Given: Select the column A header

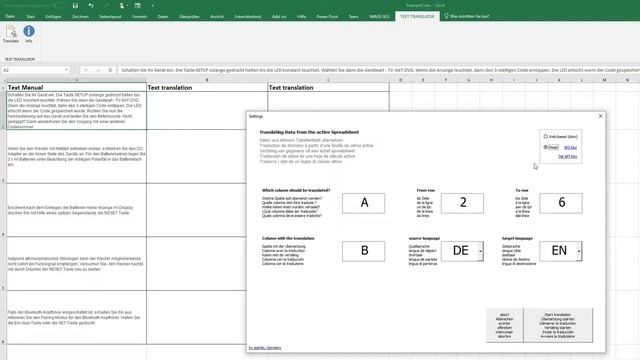Looking at the screenshot, I should point(76,80).
